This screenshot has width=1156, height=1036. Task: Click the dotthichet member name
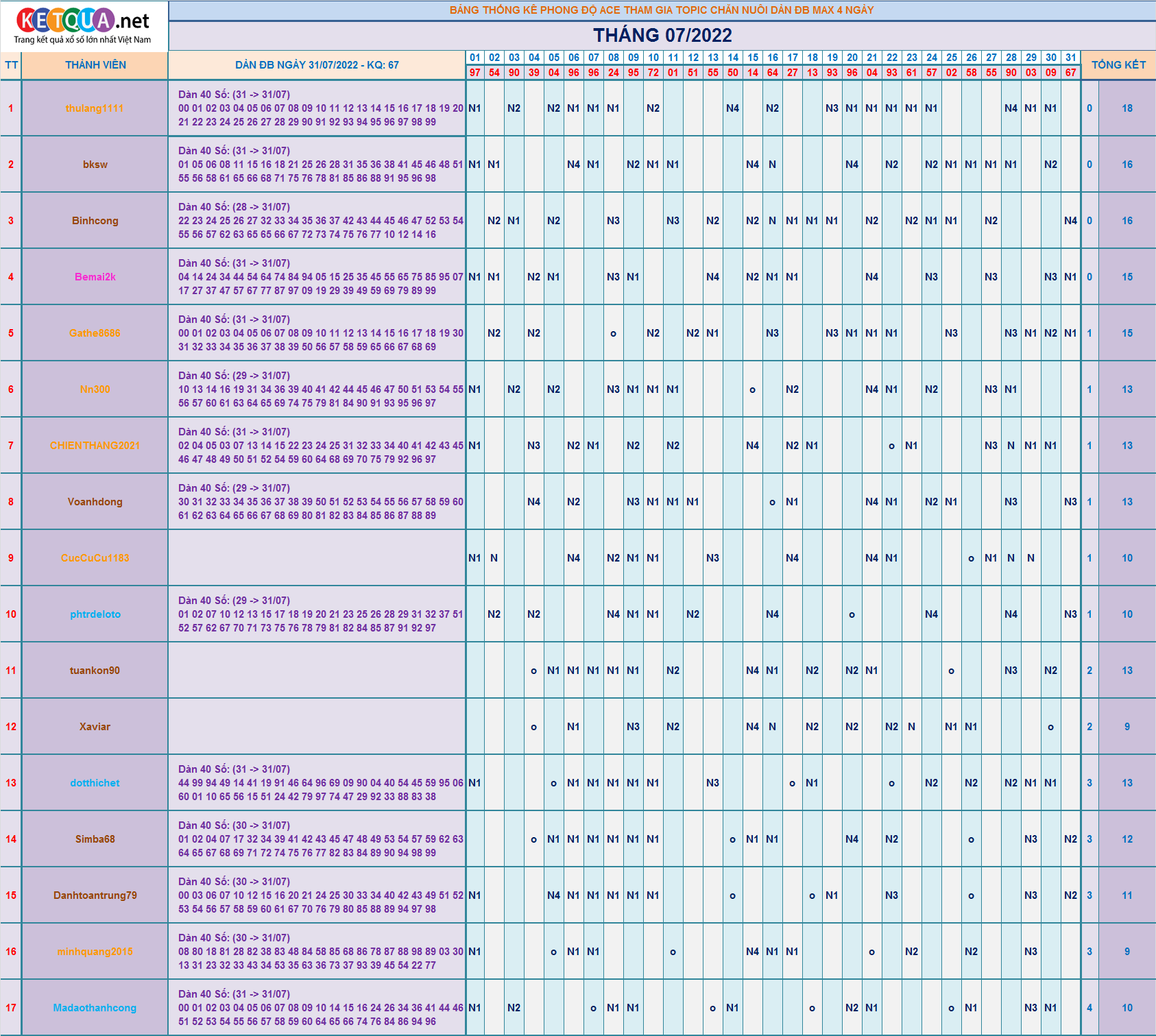[x=95, y=783]
